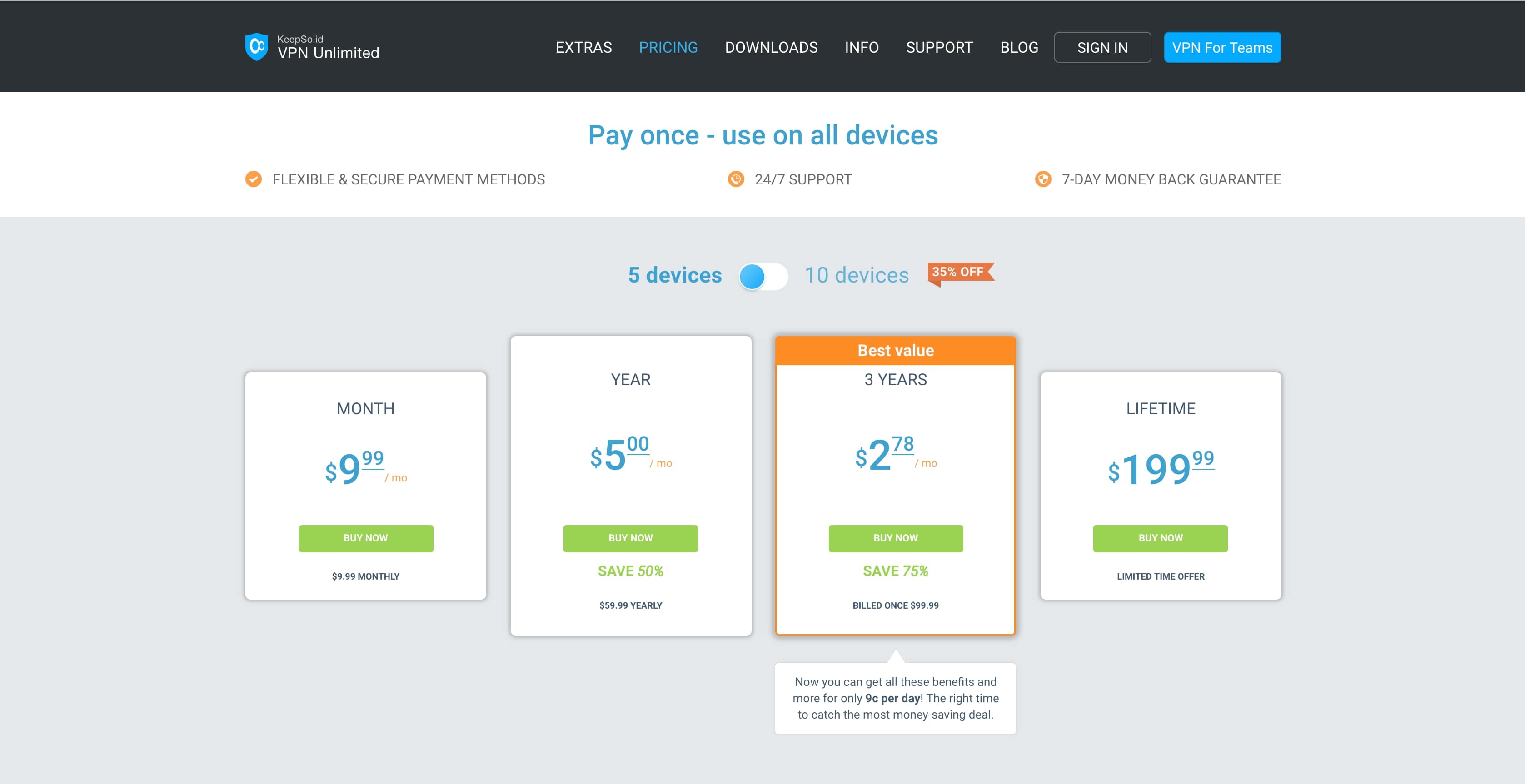
Task: Click the 35% OFF ribbon badge
Action: click(x=959, y=273)
